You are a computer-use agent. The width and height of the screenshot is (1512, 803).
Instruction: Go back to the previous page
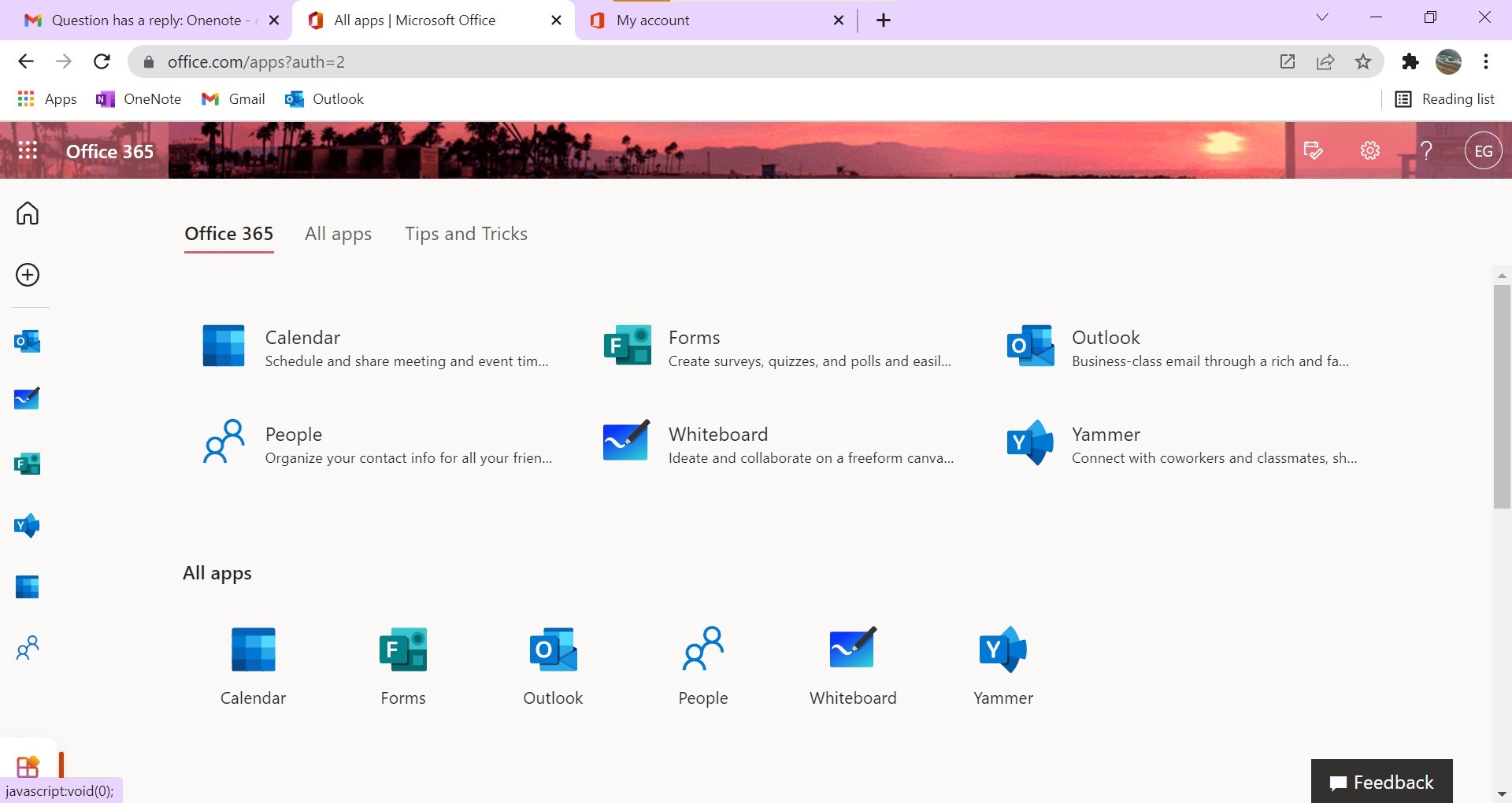pos(26,61)
